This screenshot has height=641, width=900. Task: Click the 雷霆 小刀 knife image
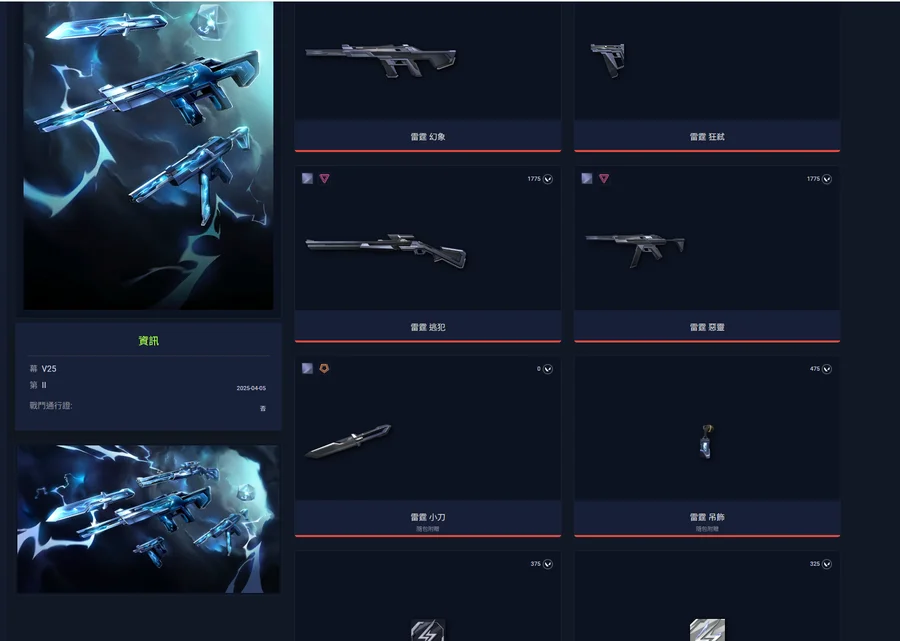click(348, 441)
